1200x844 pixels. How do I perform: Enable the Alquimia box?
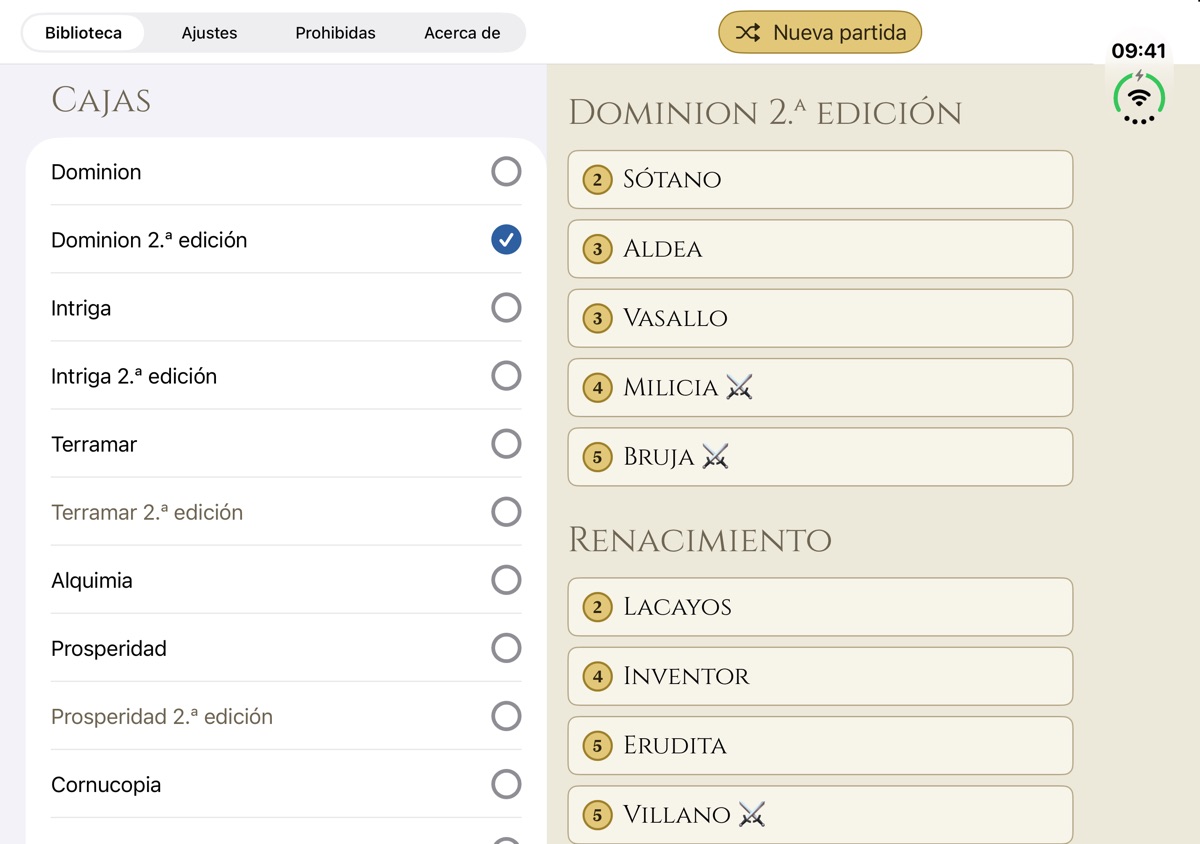click(506, 580)
